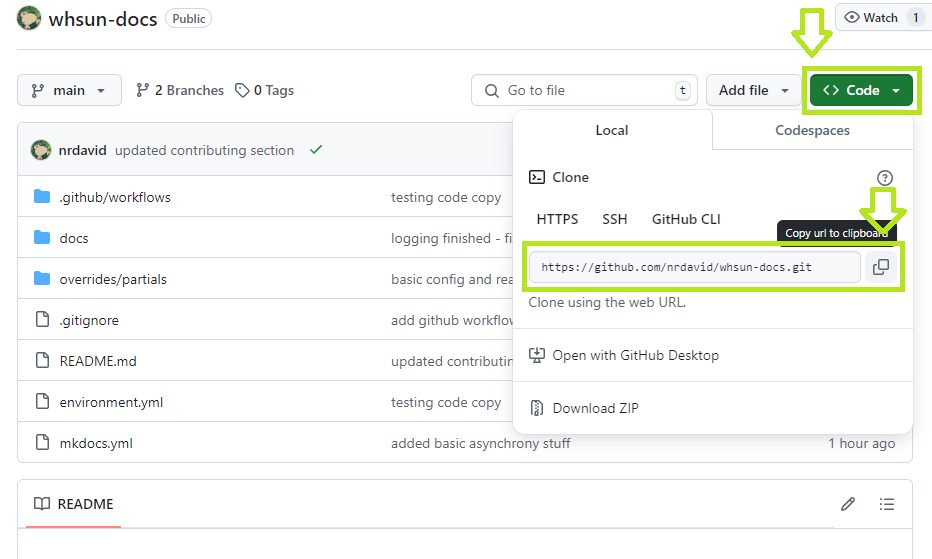Open the nrdavid author link

[x=83, y=150]
